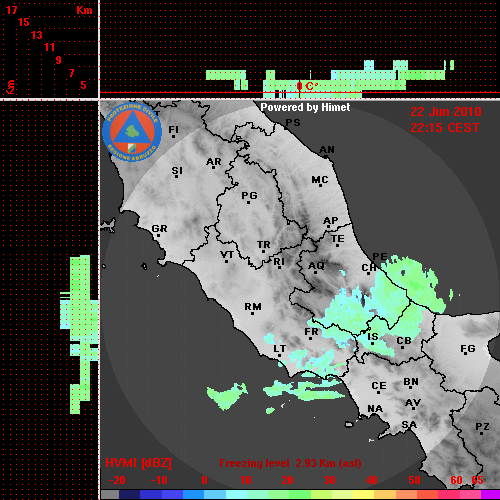Image resolution: width=500 pixels, height=500 pixels.
Task: Click the AV city label
Action: (x=413, y=403)
